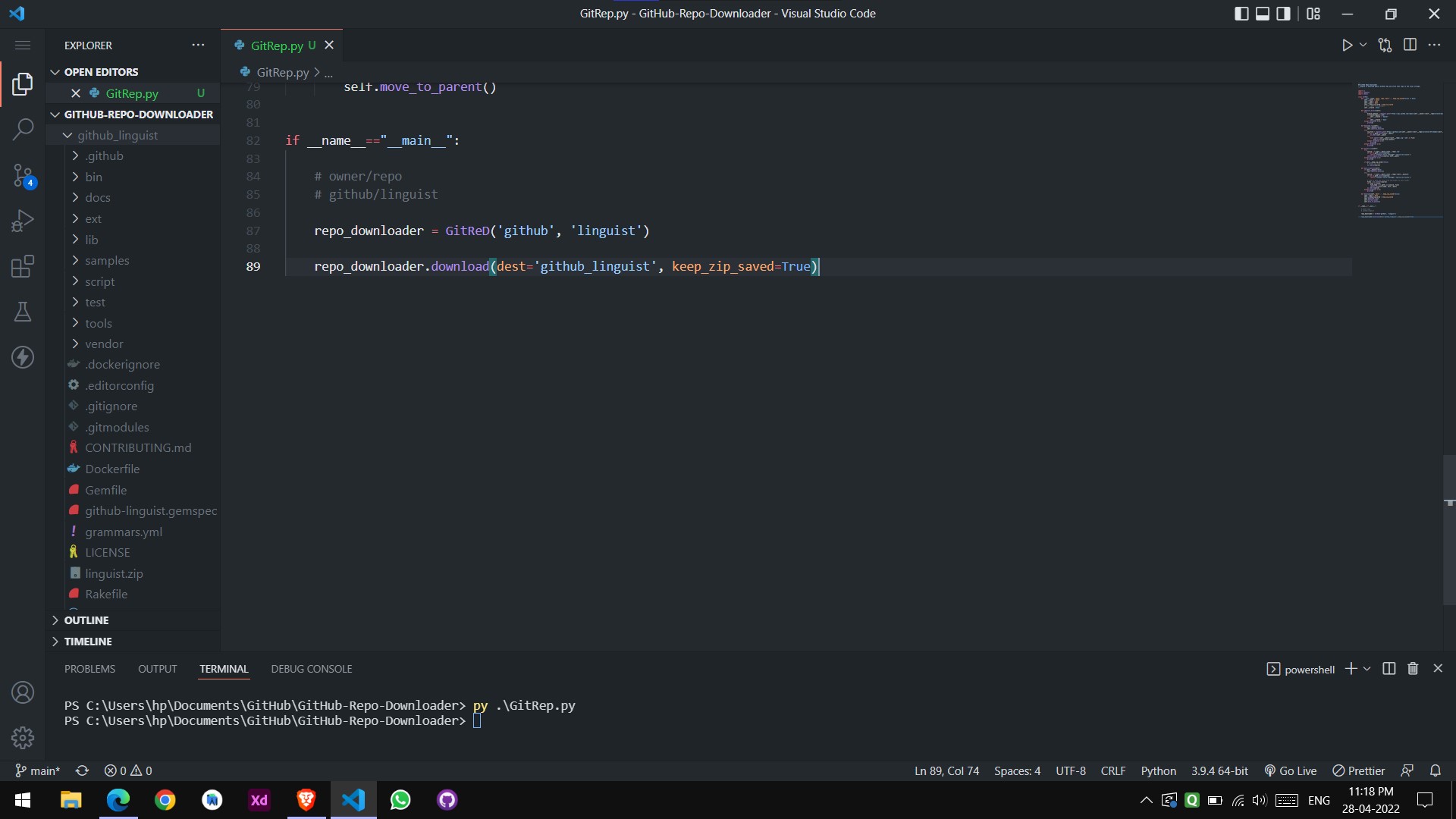Open Explorer Views and More Actions ellipsis

point(198,45)
